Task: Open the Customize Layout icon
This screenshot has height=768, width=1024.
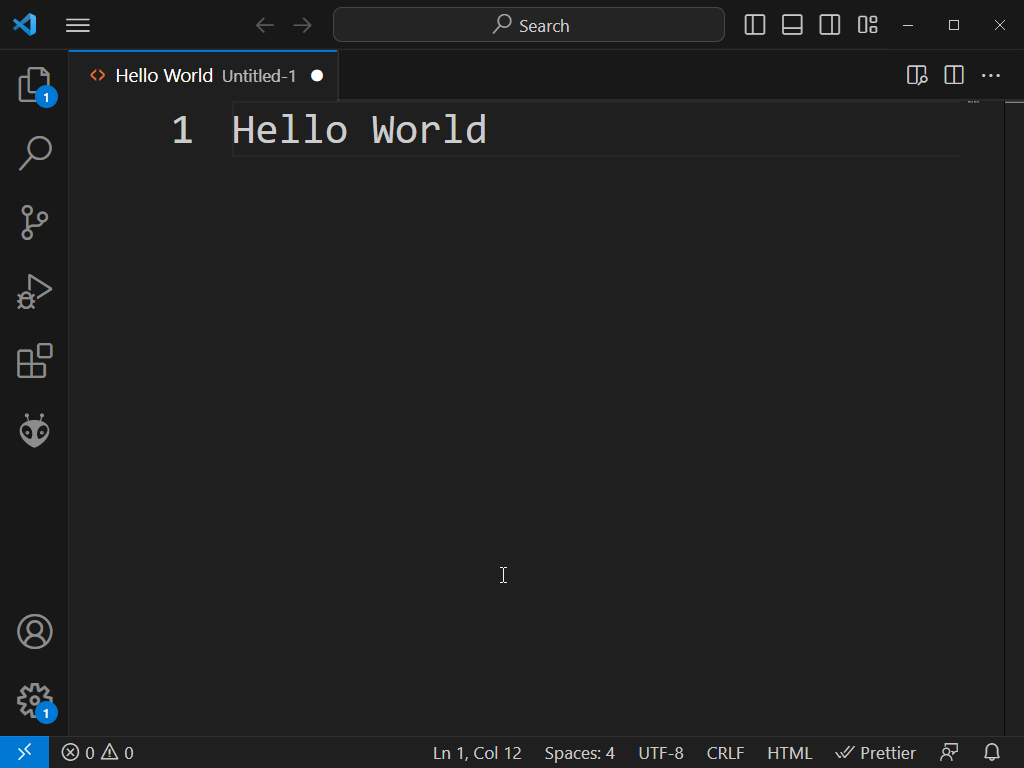Action: (x=867, y=25)
